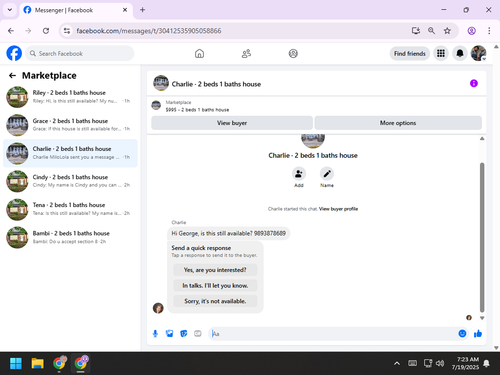This screenshot has width=500, height=375.
Task: Show hidden system tray icons chevron
Action: pos(397,363)
